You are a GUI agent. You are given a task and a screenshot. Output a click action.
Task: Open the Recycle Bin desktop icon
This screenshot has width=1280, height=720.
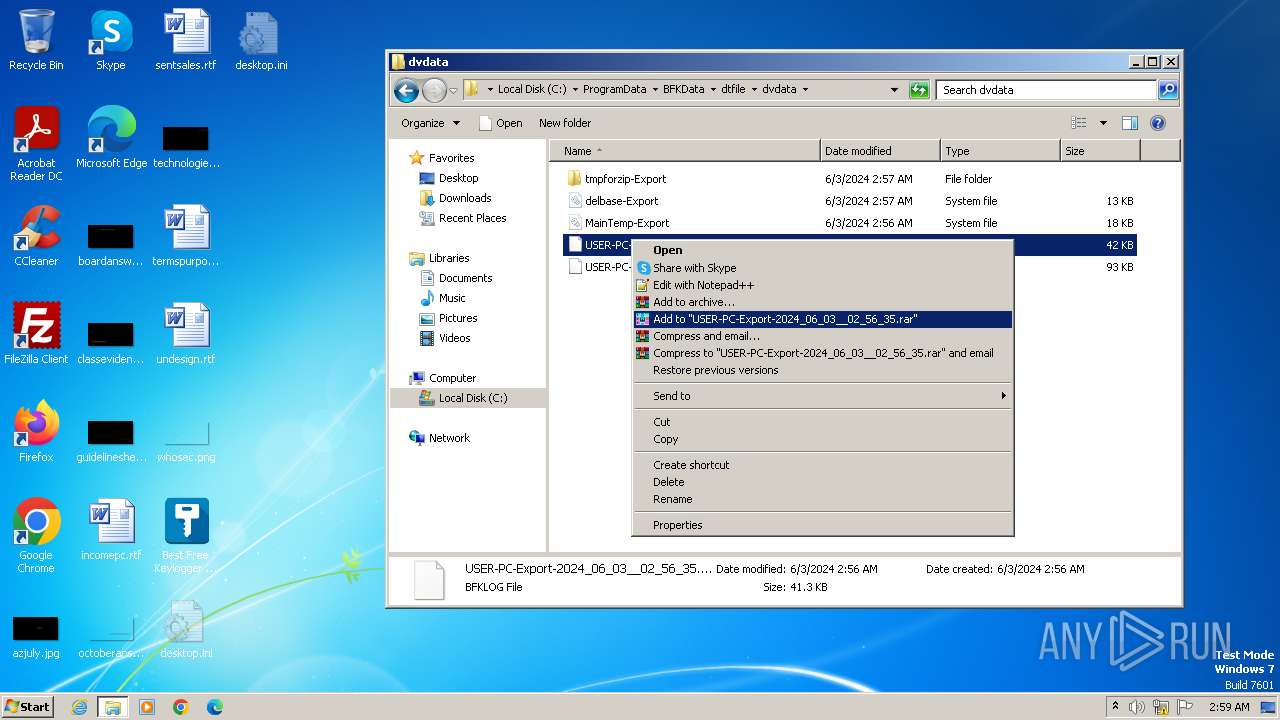[36, 40]
